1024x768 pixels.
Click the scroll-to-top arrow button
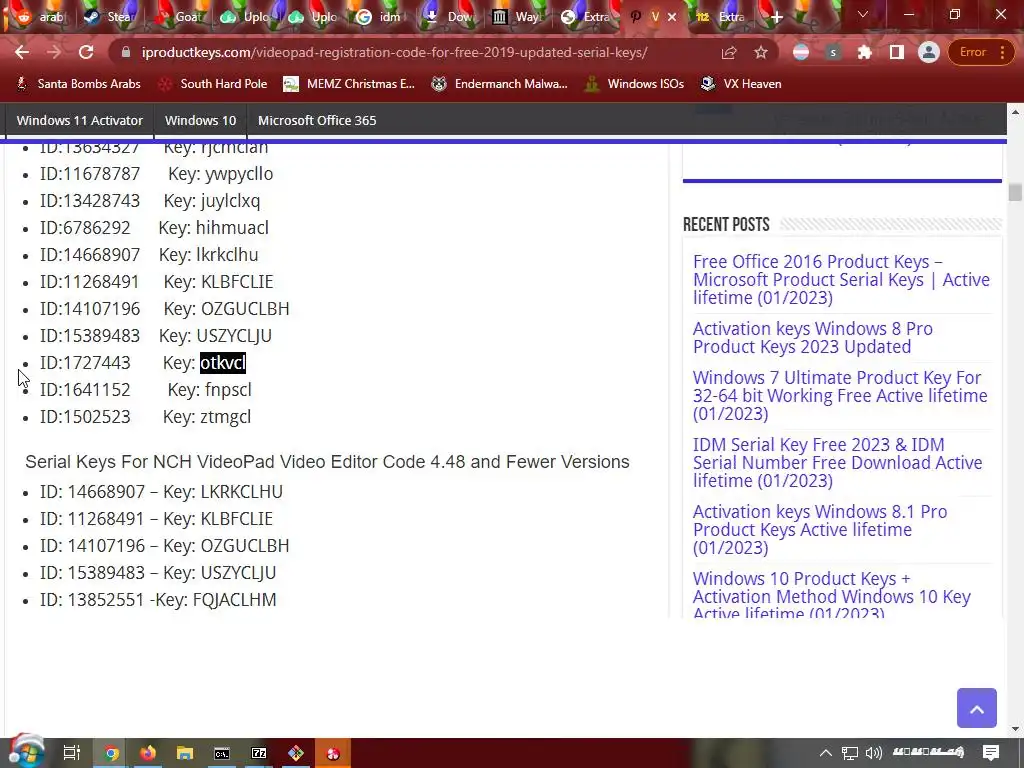click(976, 708)
